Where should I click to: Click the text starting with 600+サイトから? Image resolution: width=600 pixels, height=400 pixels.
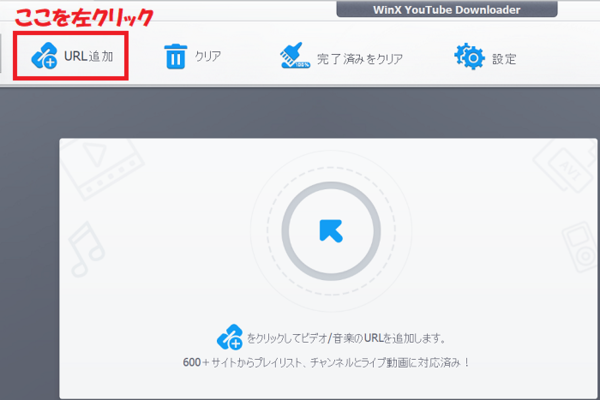tap(326, 362)
